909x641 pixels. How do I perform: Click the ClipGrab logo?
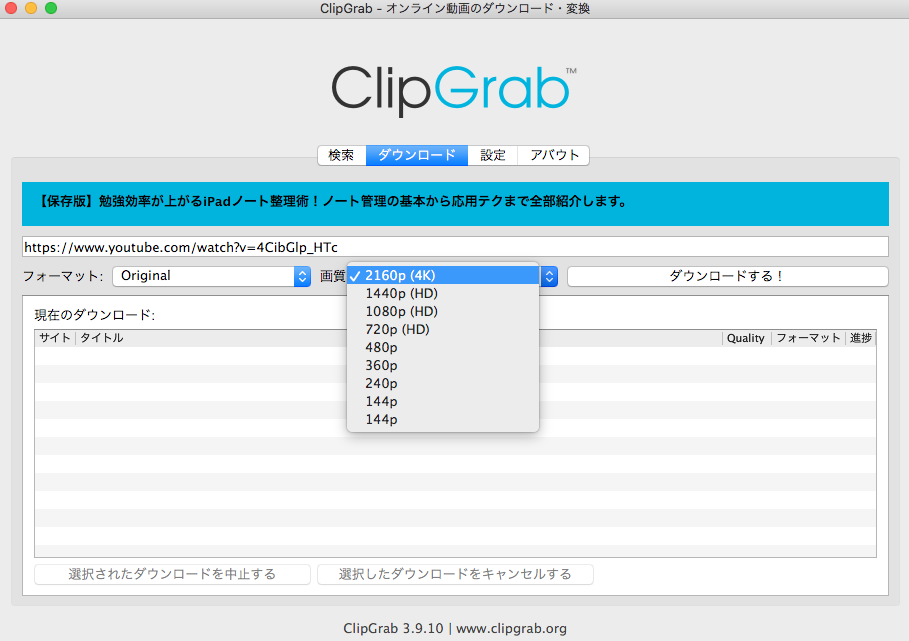454,90
